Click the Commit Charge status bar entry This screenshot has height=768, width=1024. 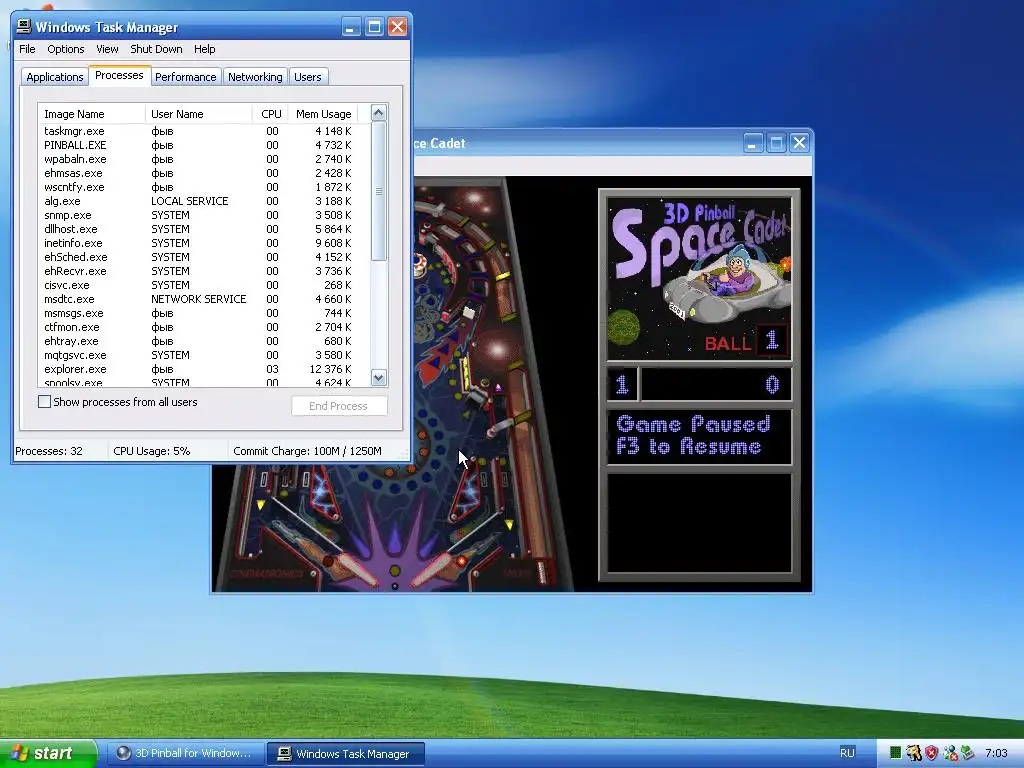307,451
